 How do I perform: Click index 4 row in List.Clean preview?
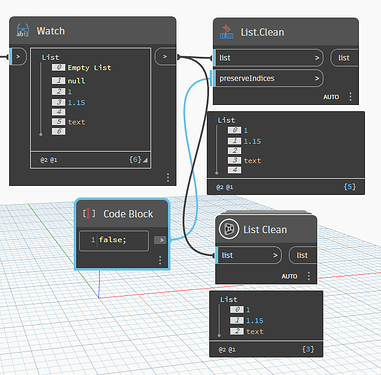(x=235, y=170)
